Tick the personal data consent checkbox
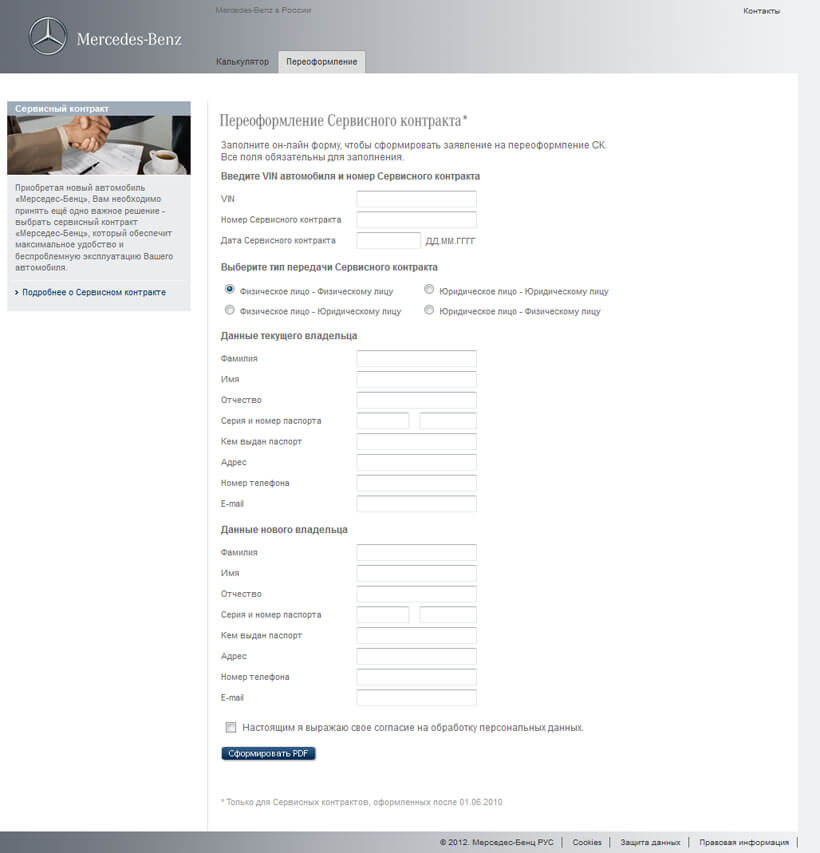This screenshot has height=853, width=820. coord(231,727)
